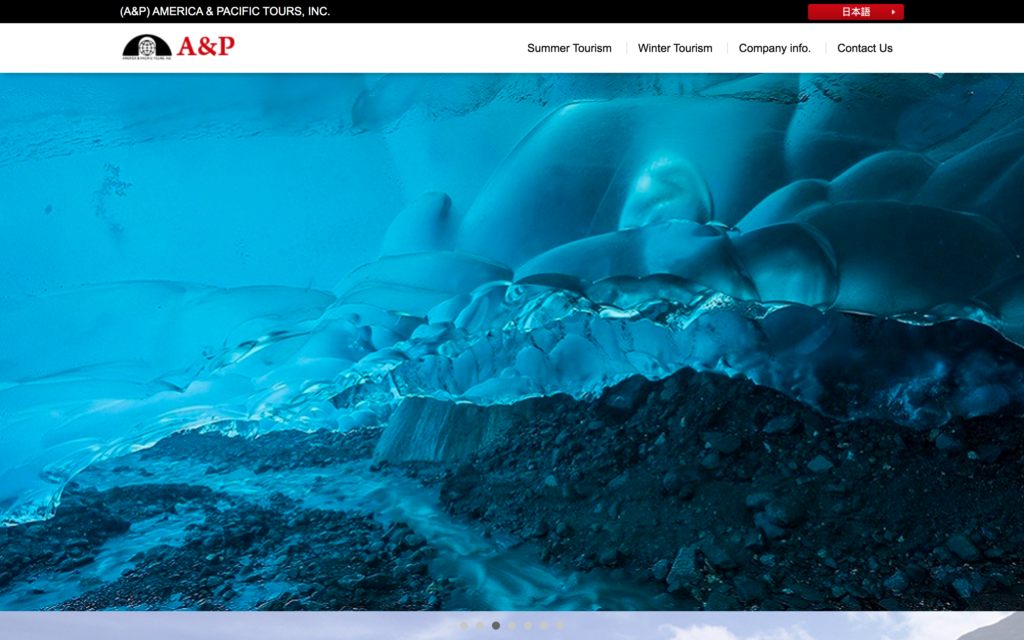Switch to the sixth slide dot
The height and width of the screenshot is (640, 1024).
544,626
